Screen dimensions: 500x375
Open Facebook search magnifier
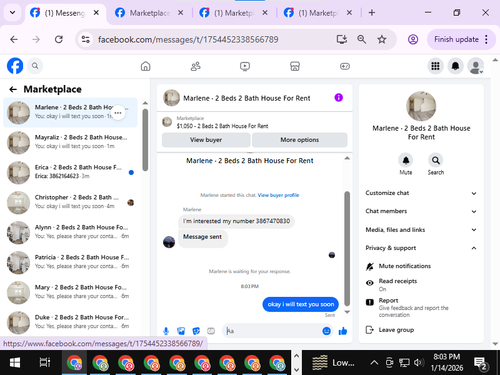coord(35,66)
